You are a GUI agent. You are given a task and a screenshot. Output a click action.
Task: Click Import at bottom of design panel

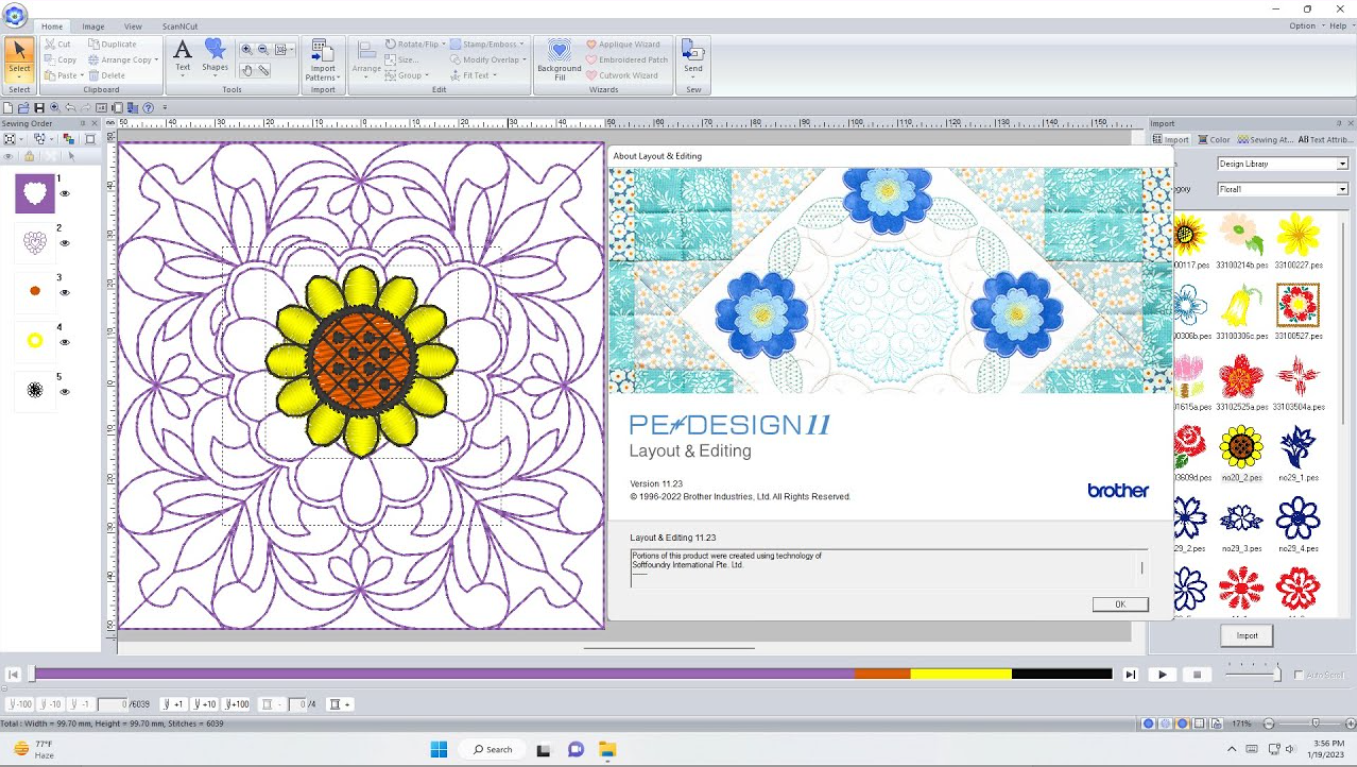click(1246, 635)
